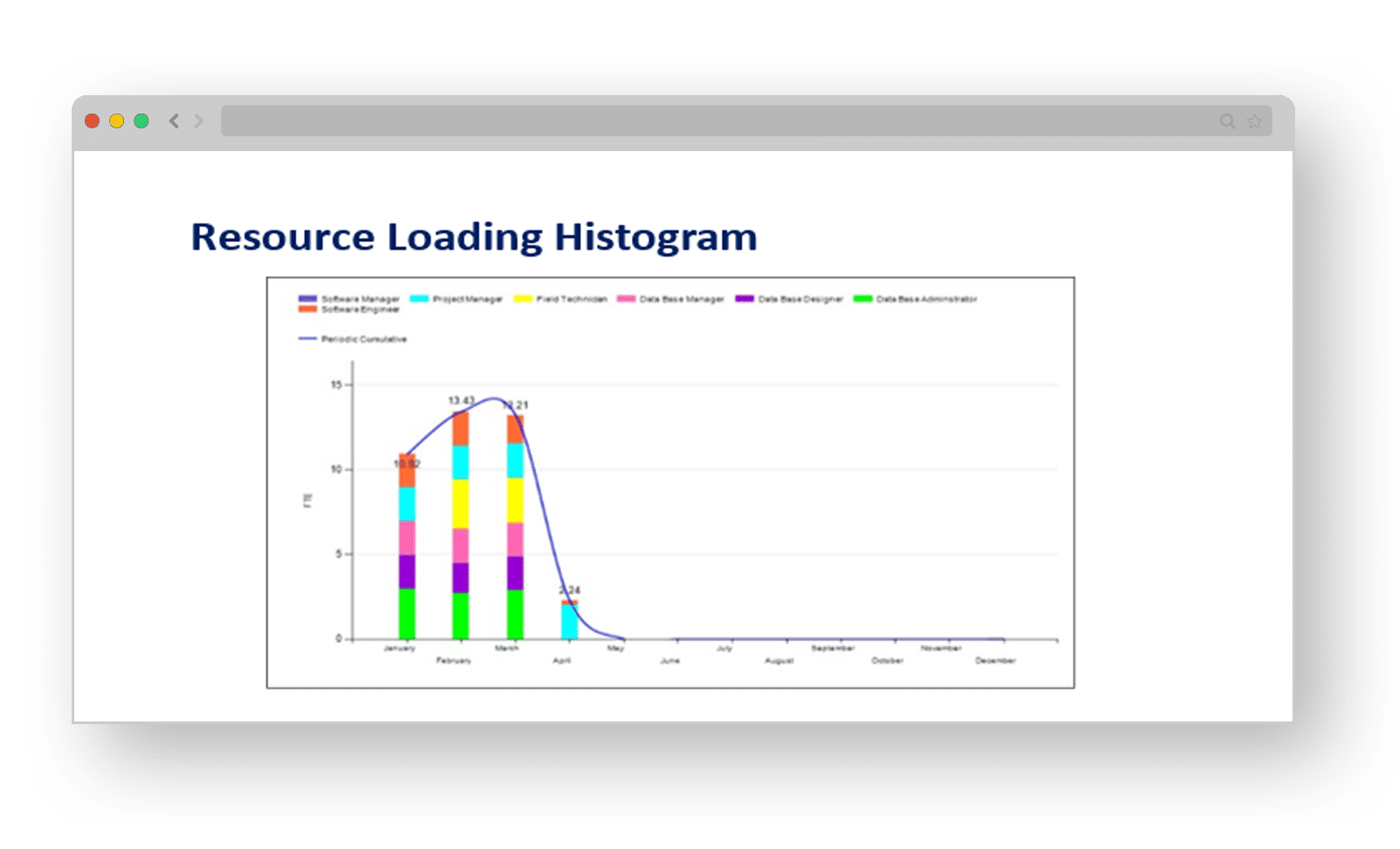This screenshot has width=1400, height=849.
Task: Click the December axis label
Action: coord(995,660)
